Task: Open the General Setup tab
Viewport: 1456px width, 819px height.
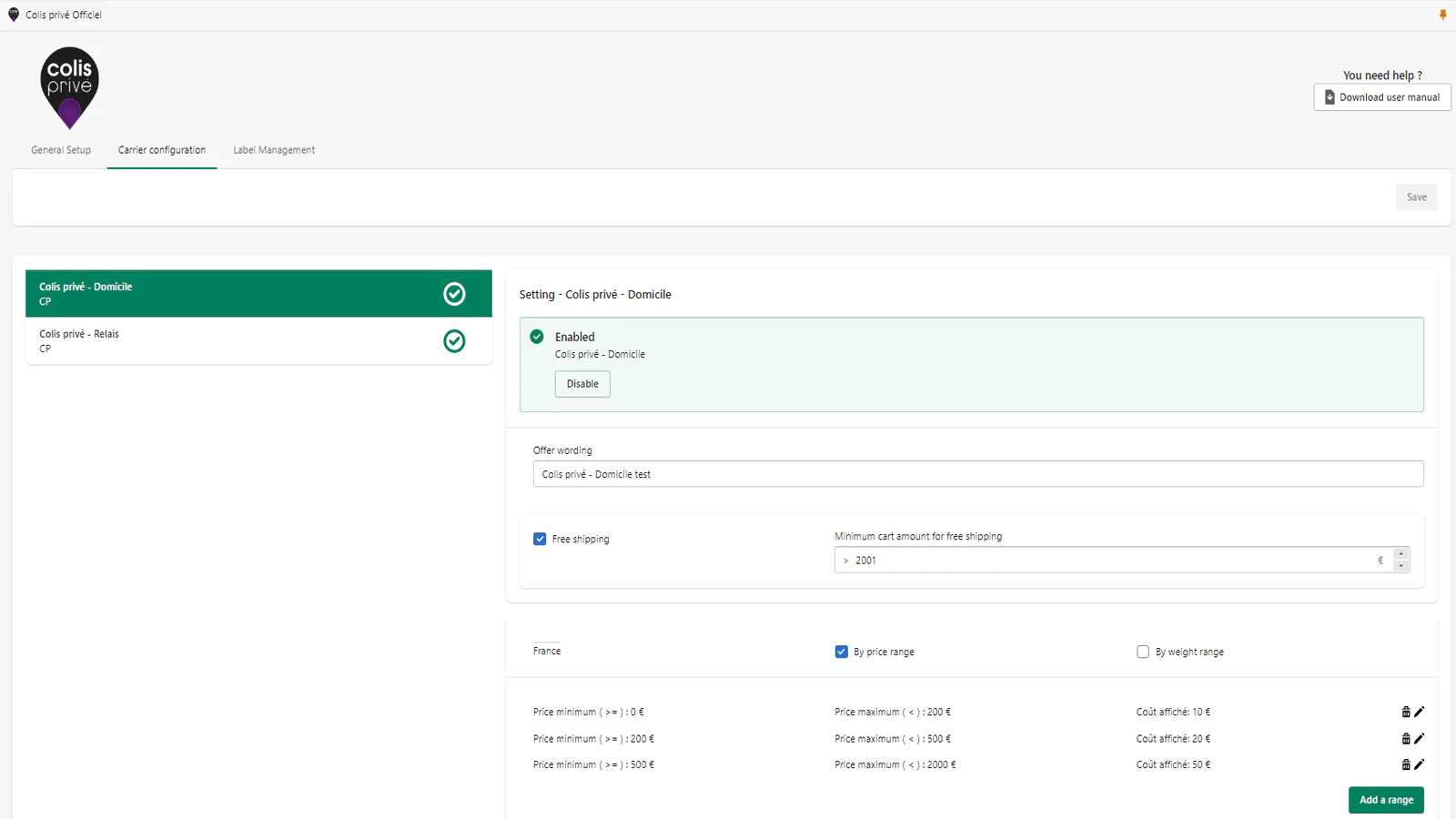Action: click(61, 150)
